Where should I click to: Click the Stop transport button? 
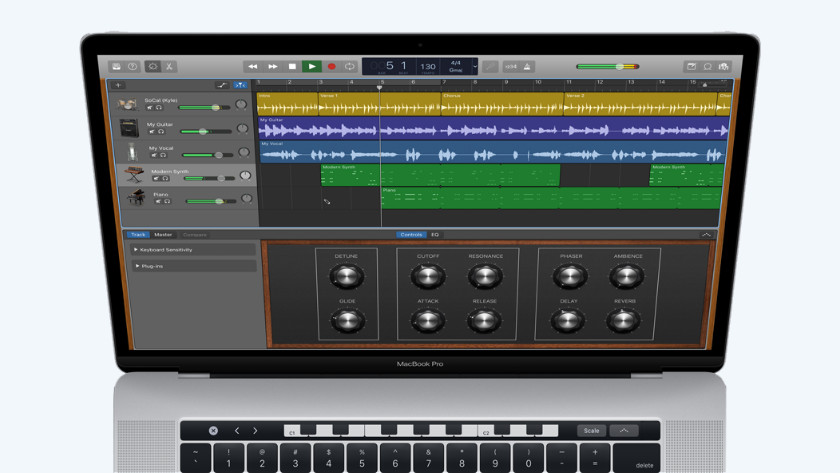pyautogui.click(x=292, y=67)
